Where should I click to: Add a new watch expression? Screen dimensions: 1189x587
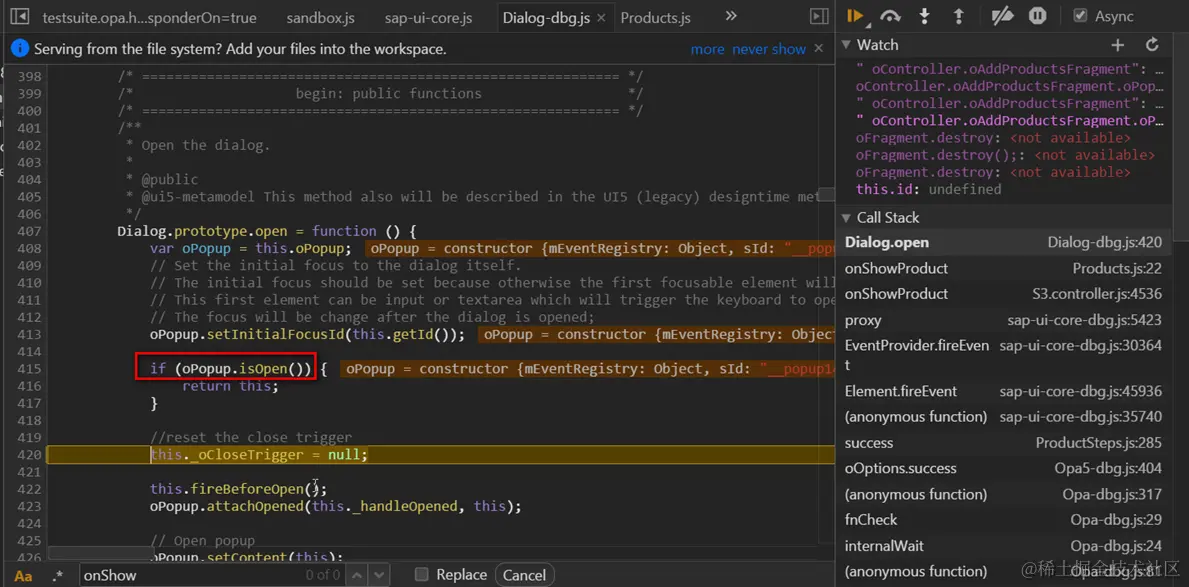click(x=1117, y=45)
